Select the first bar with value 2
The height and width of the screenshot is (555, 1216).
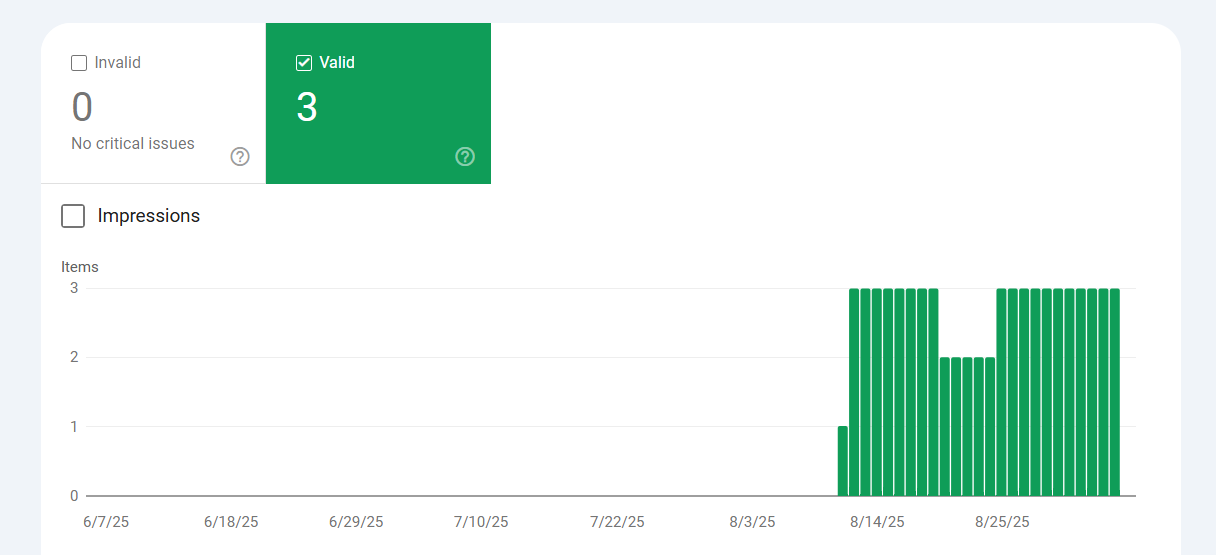coord(945,426)
